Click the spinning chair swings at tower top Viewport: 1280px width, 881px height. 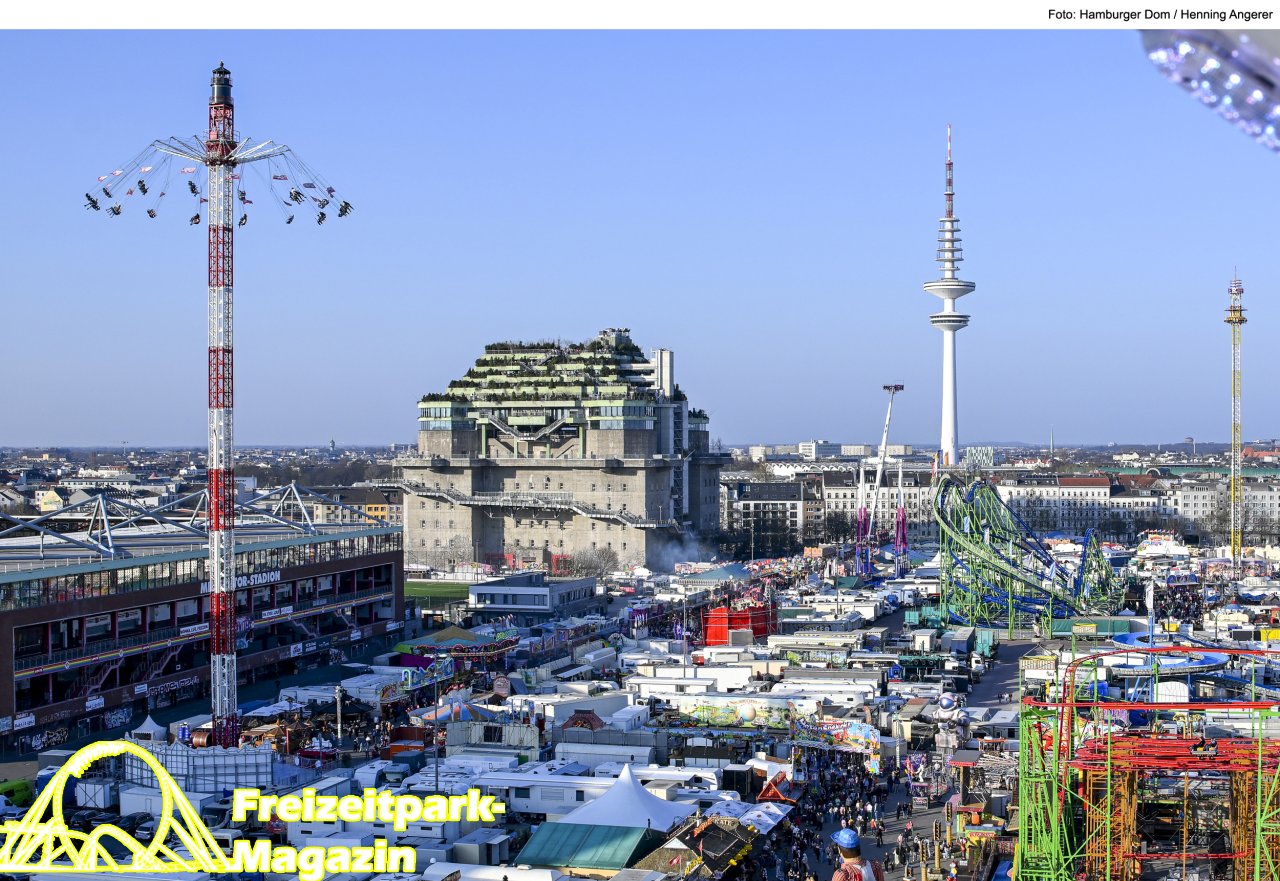click(220, 185)
